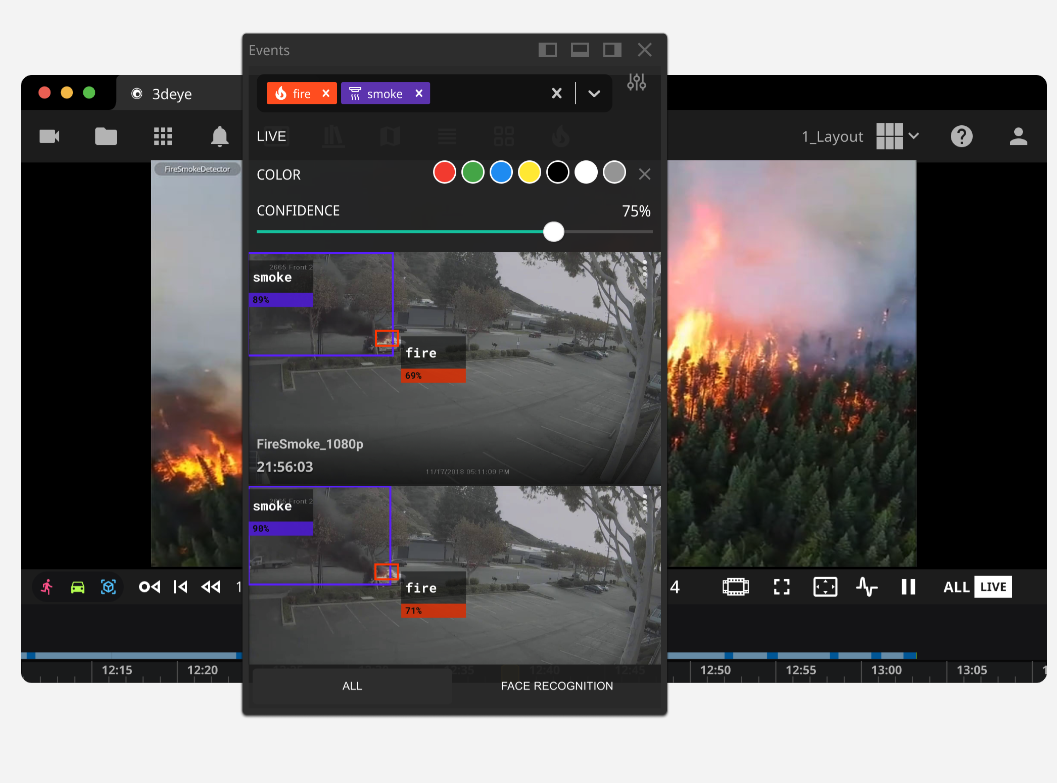The height and width of the screenshot is (783, 1057).
Task: Select the dimmed map tab
Action: [390, 136]
